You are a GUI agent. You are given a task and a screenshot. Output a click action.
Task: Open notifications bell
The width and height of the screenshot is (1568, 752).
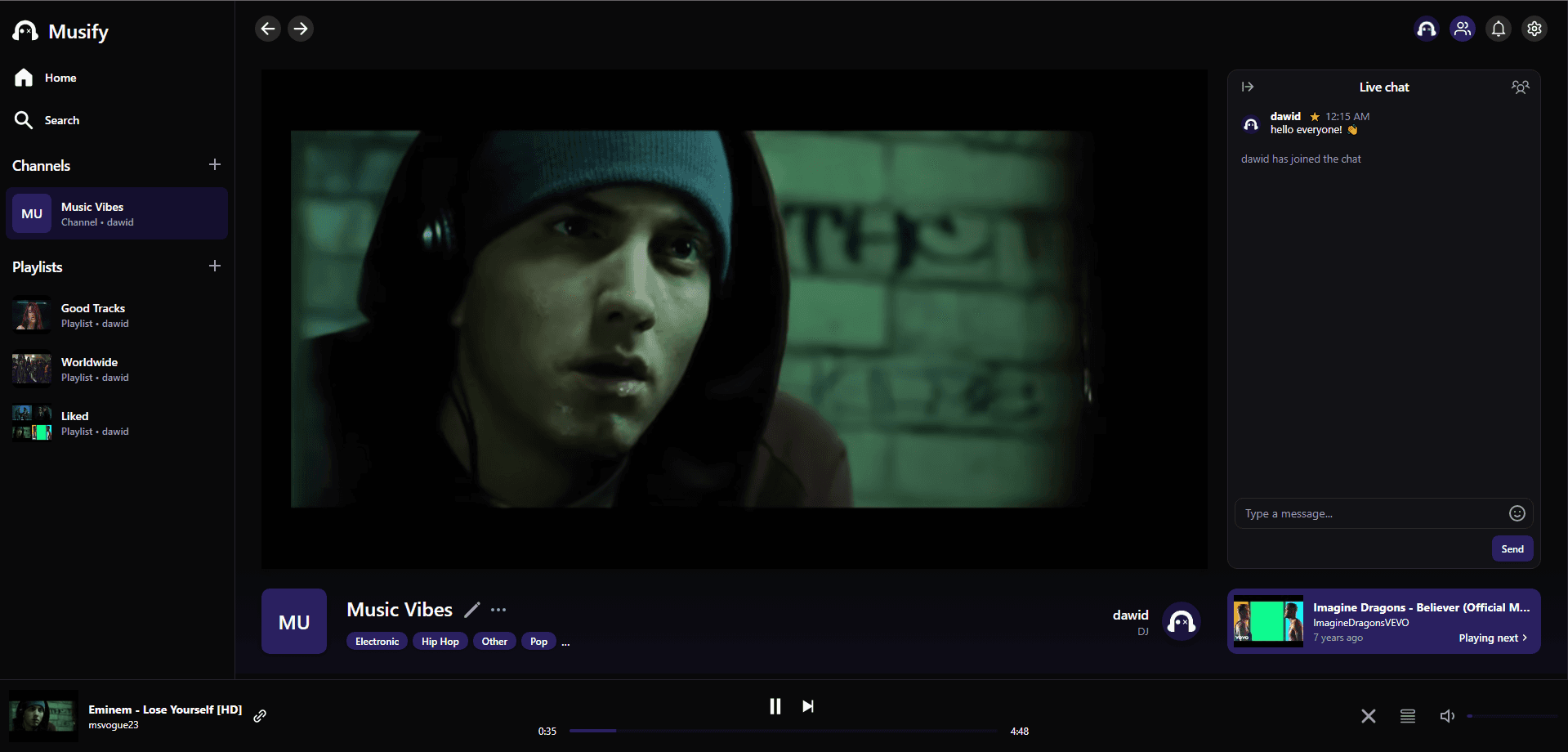1499,29
